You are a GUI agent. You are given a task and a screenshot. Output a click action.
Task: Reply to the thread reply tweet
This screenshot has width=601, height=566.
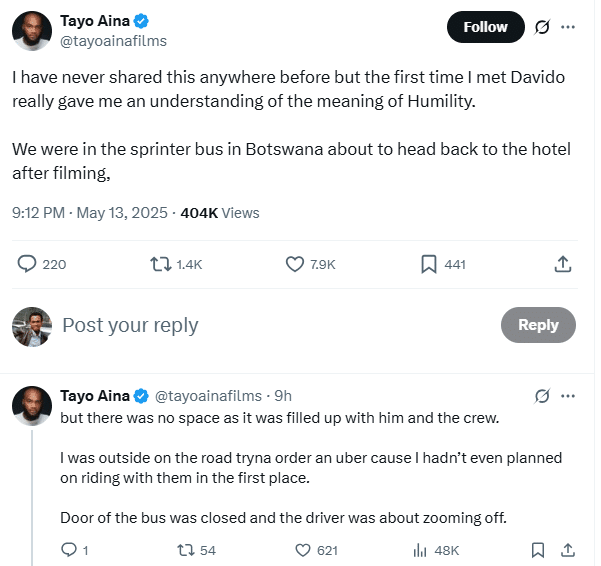(69, 550)
